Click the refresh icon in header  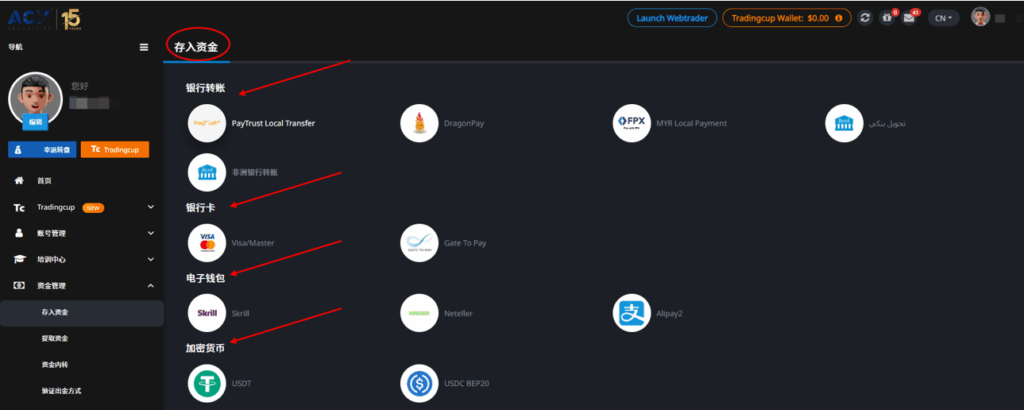tap(865, 18)
